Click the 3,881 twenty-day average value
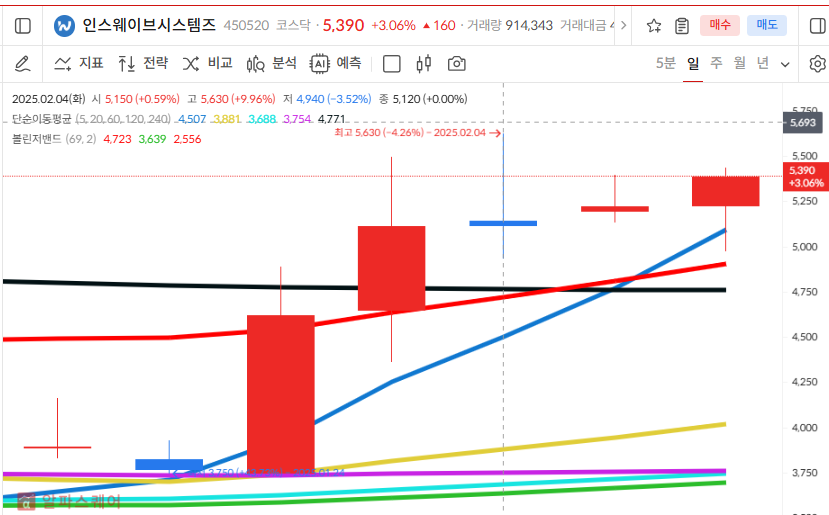The height and width of the screenshot is (515, 829). point(227,119)
